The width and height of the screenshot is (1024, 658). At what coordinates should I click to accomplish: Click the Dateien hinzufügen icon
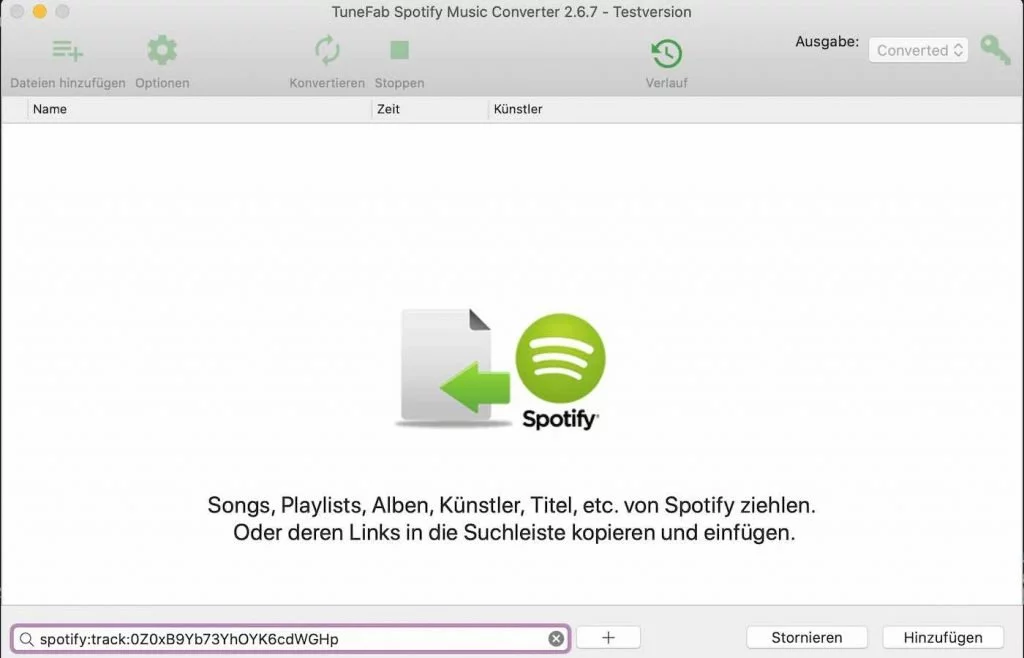[x=67, y=50]
